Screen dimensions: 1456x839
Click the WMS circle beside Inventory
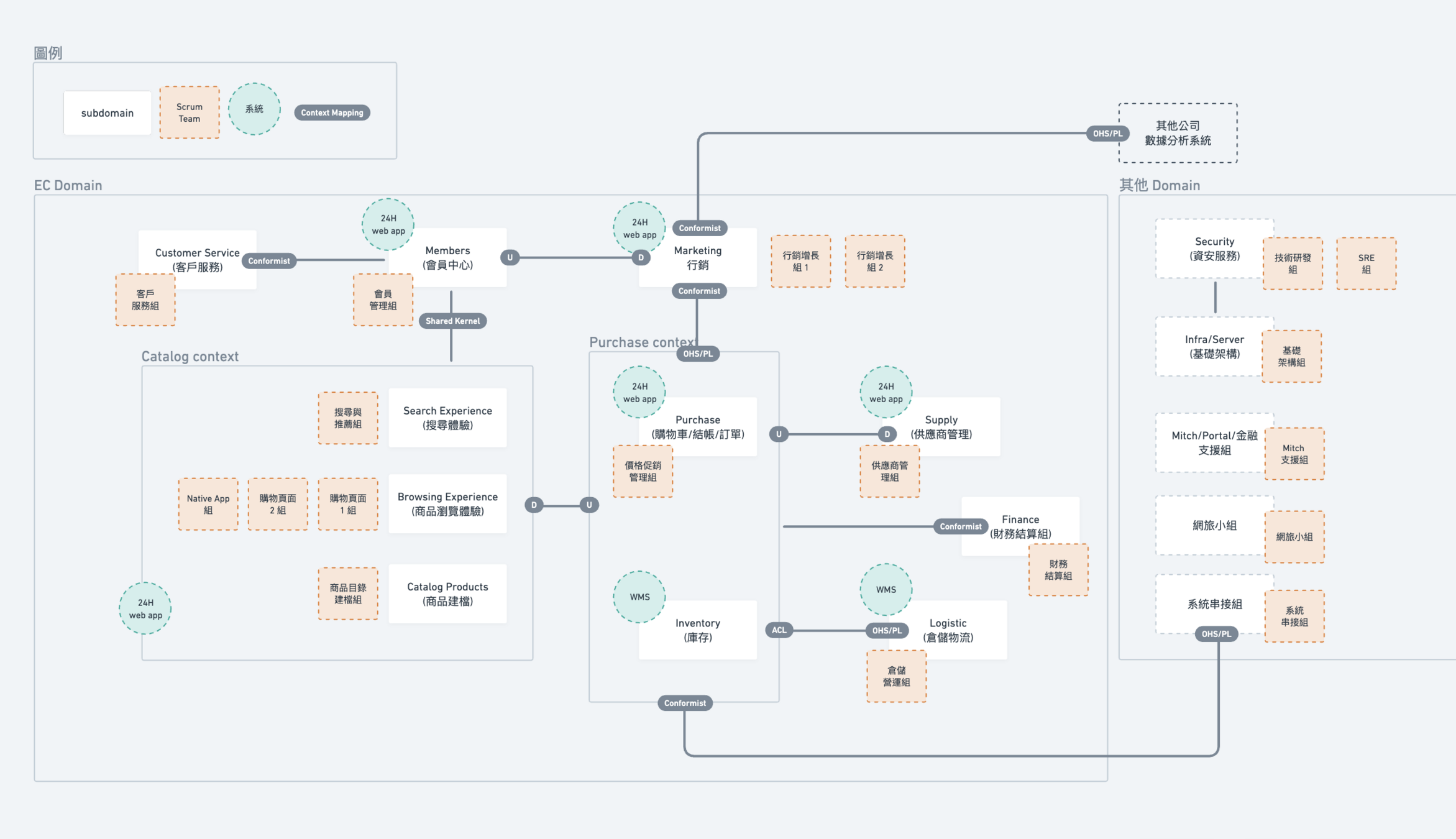pos(639,597)
